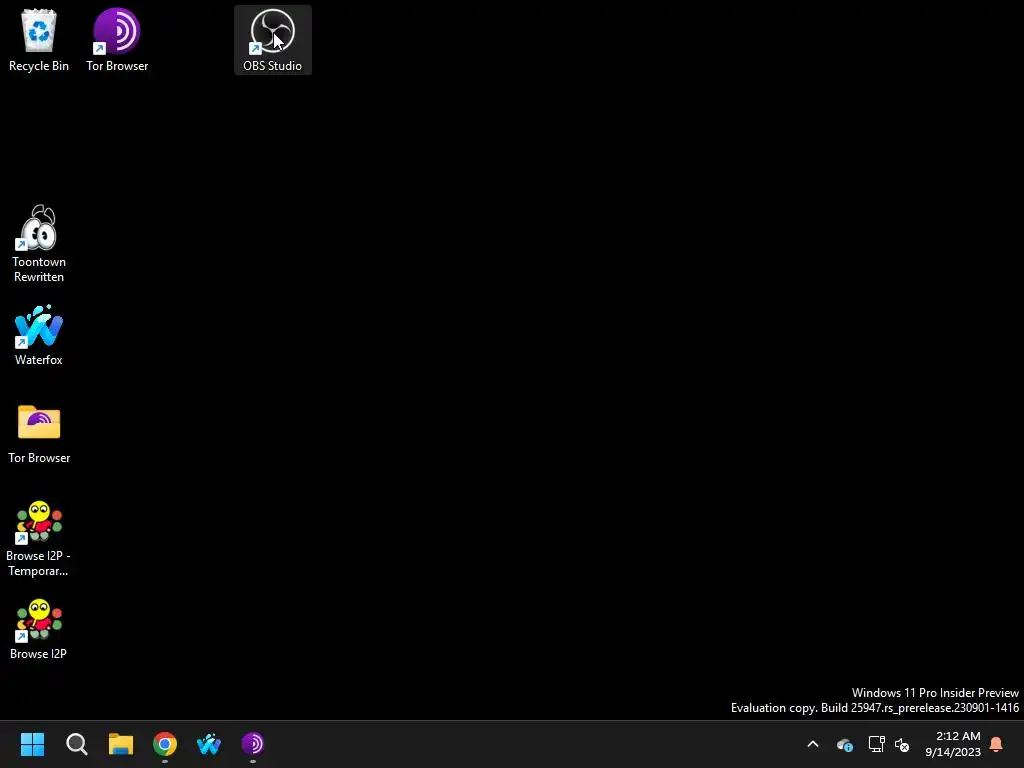Select the Browse I2P desktop shortcut
Viewport: 1024px width, 768px height.
point(39,629)
